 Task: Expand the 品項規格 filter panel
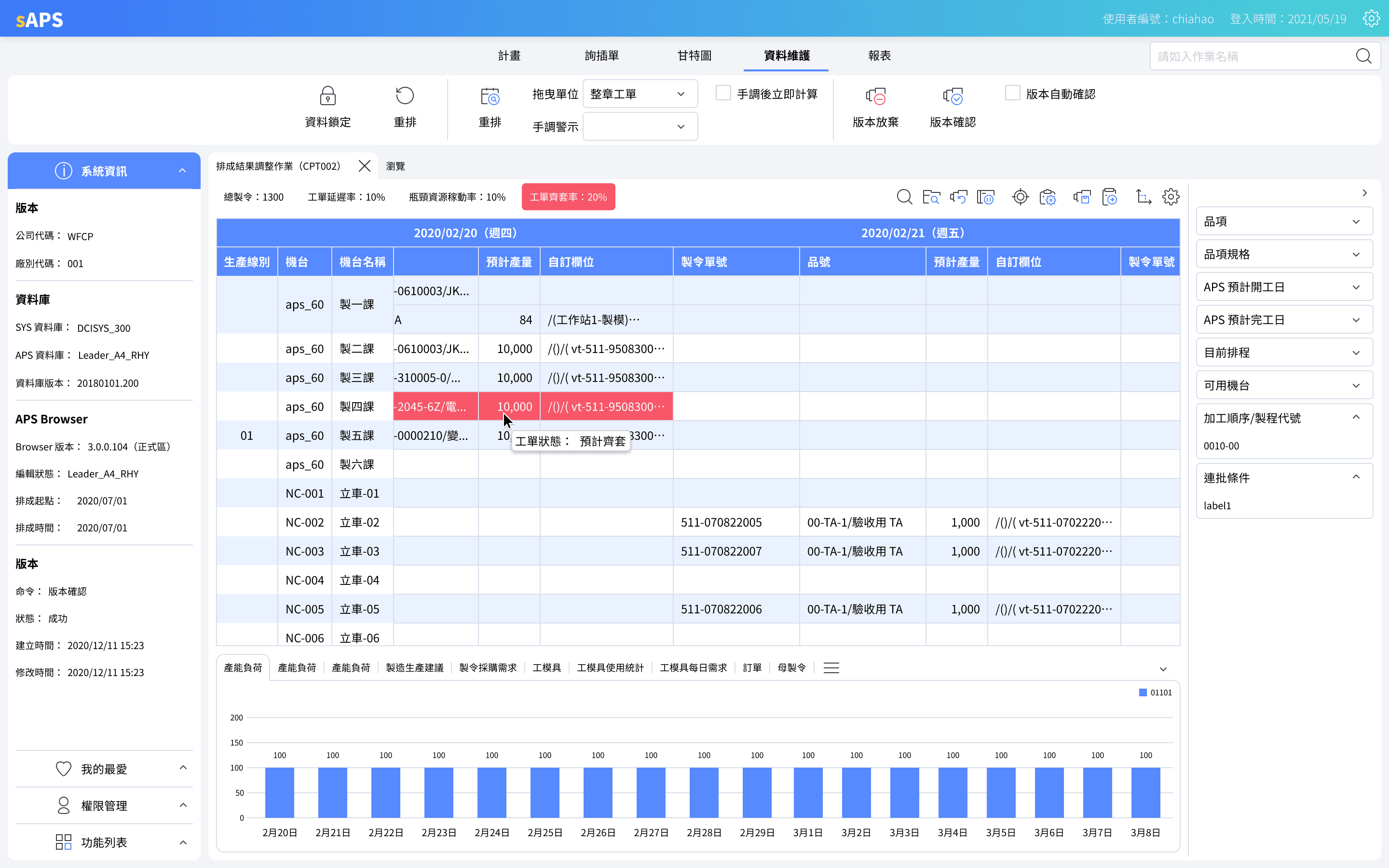click(x=1284, y=254)
